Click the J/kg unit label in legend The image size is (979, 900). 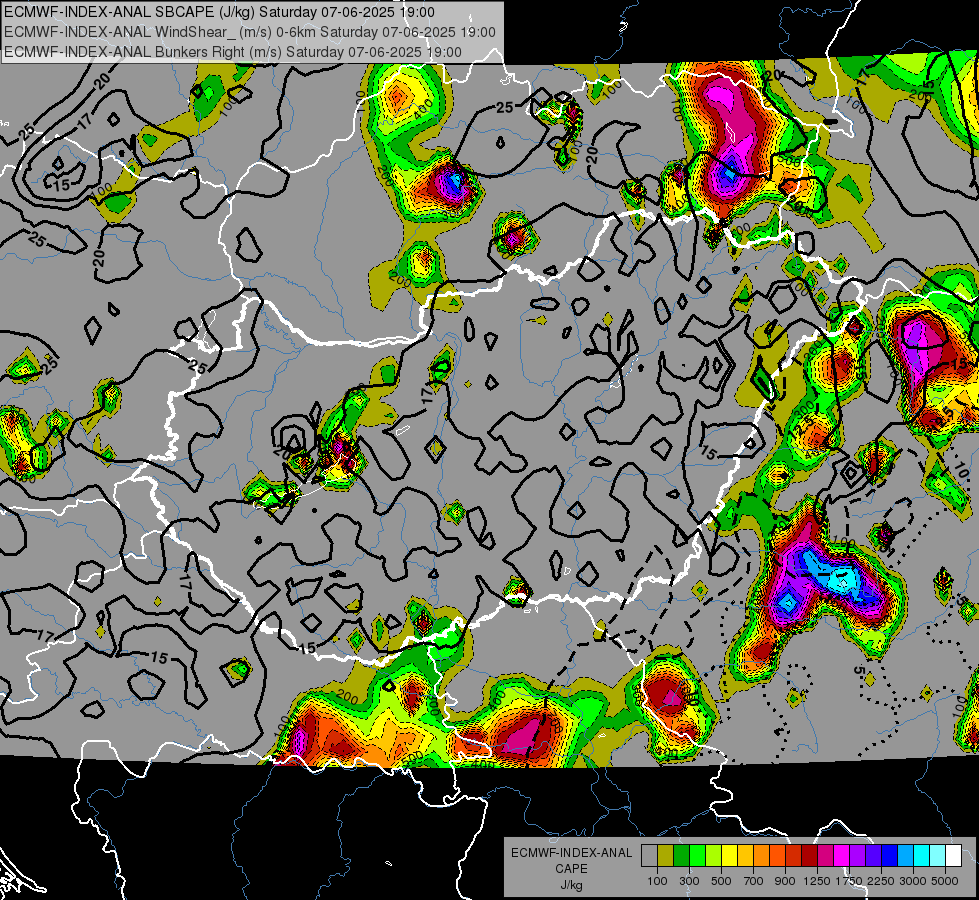571,885
